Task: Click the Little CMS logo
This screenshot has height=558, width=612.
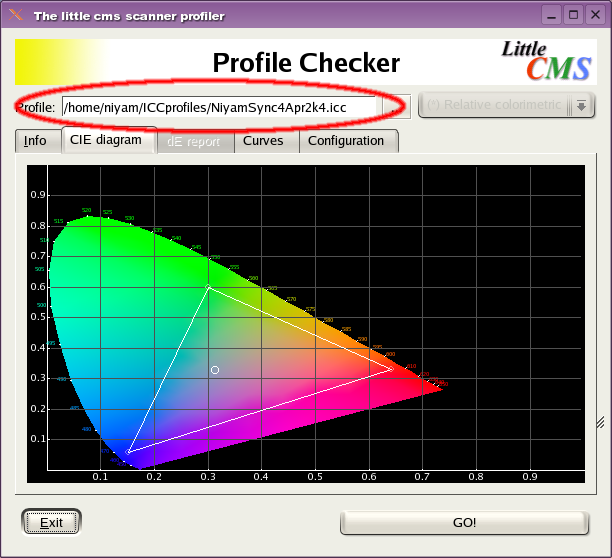Action: point(546,61)
